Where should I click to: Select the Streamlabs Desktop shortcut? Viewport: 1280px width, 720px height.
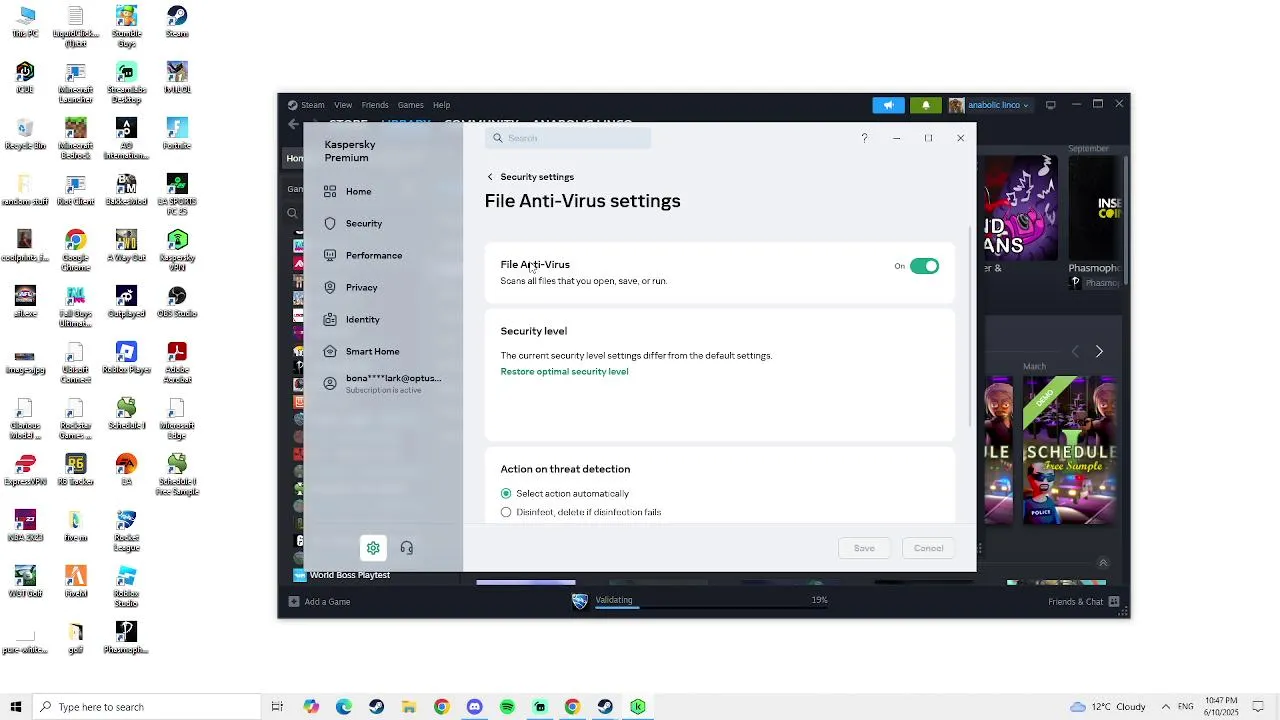tap(126, 82)
